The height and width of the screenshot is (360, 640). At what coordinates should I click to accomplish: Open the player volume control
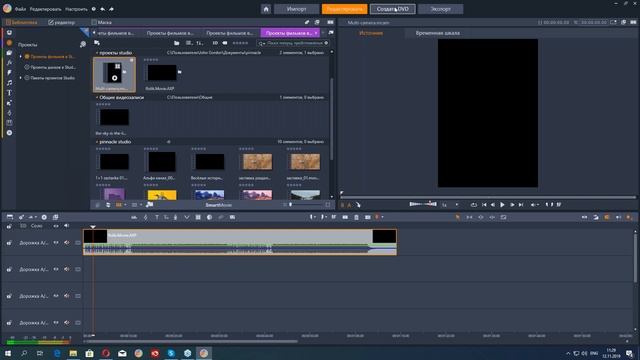[x=534, y=205]
